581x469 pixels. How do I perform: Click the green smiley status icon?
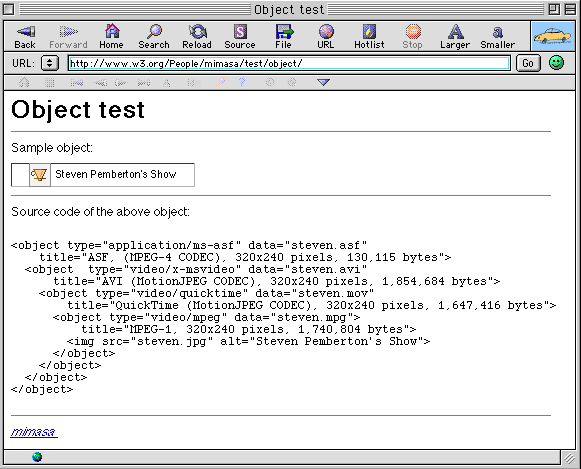click(556, 63)
